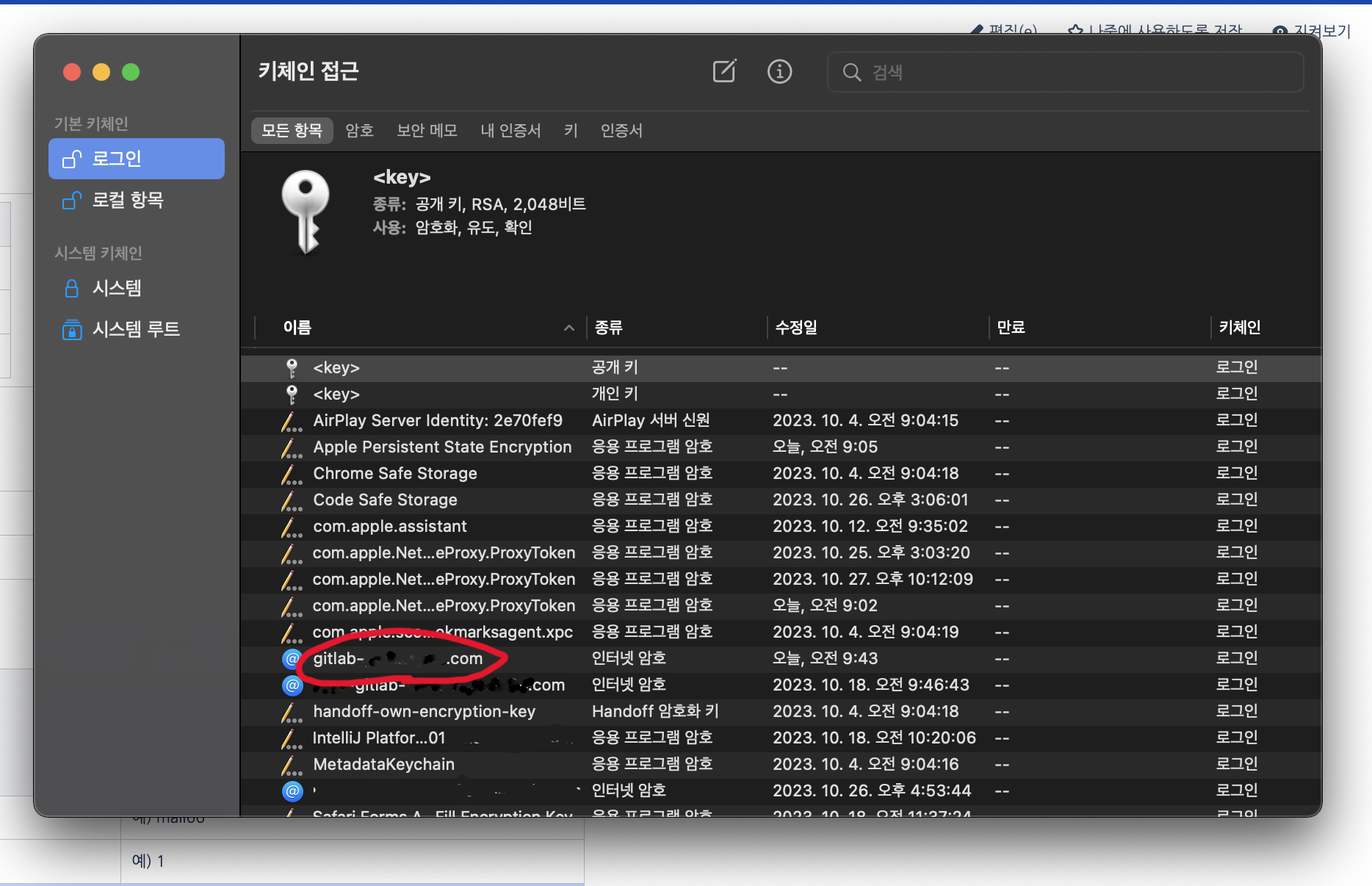Click the 지켜보기 link in the background page
The width and height of the screenshot is (1372, 886).
1312,30
